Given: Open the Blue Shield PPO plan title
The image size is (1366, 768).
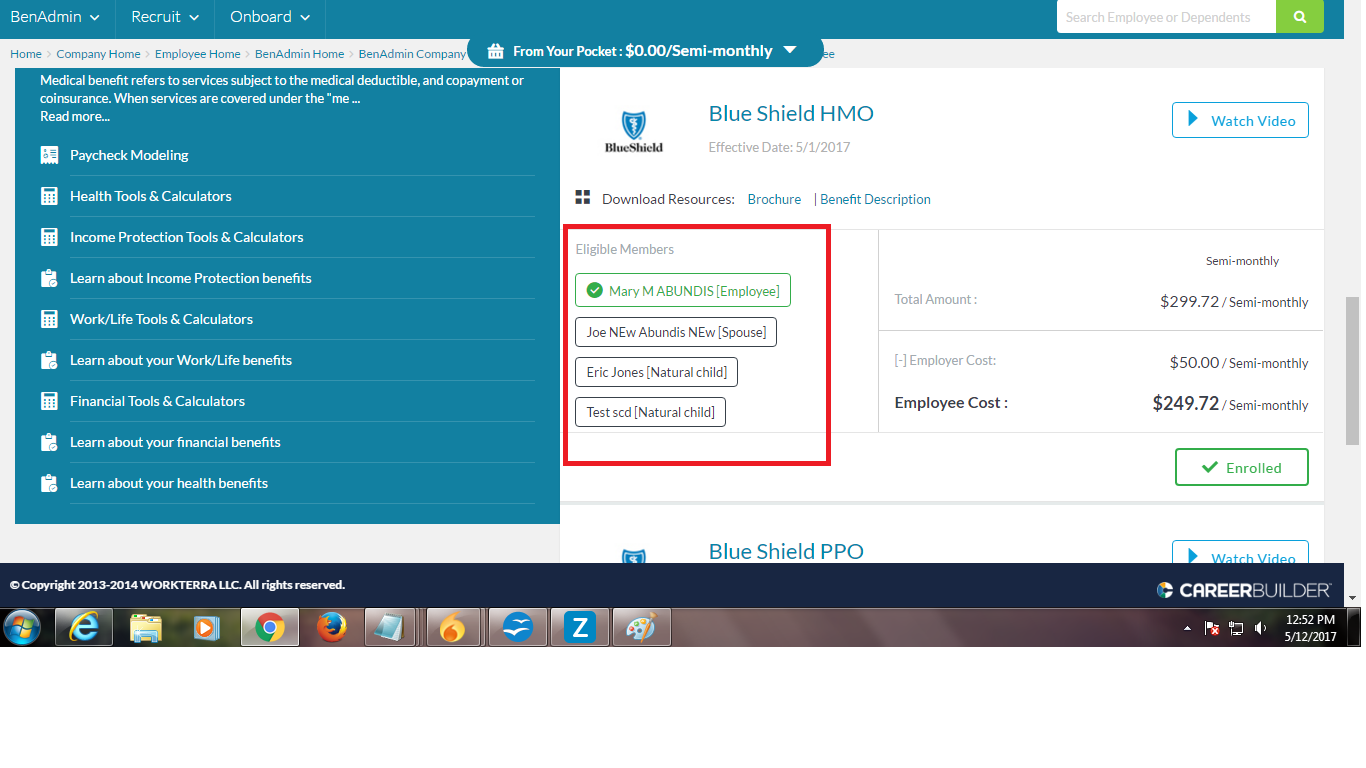Looking at the screenshot, I should (786, 551).
